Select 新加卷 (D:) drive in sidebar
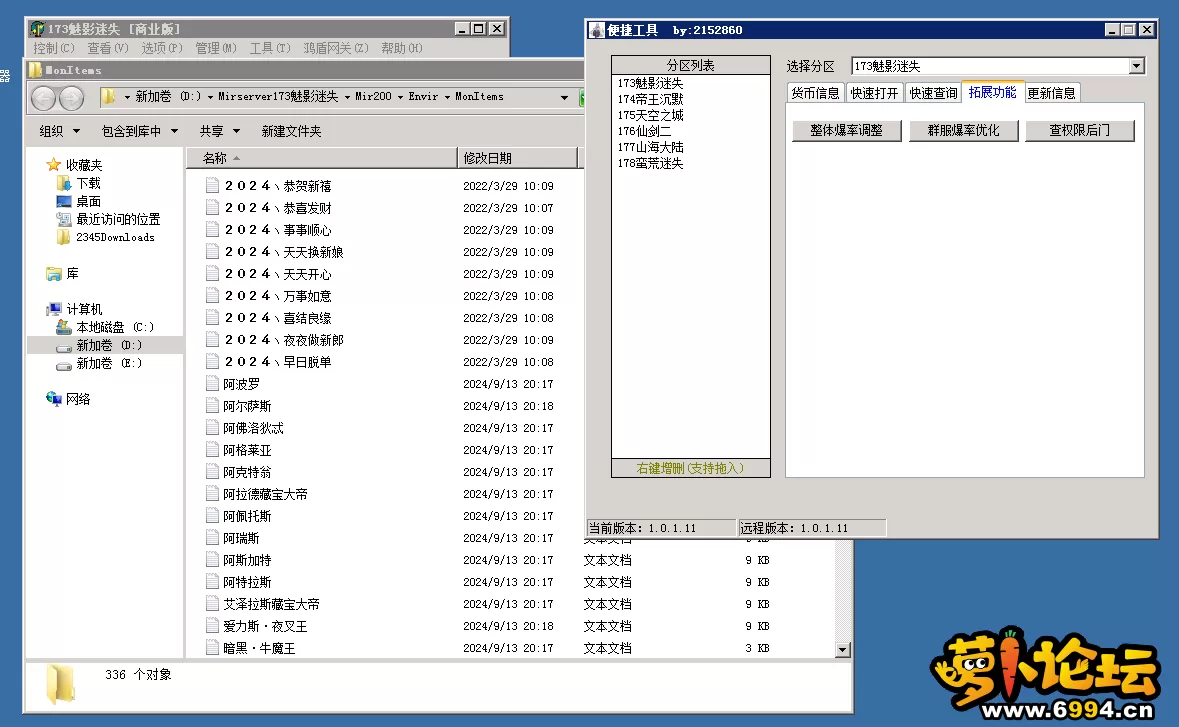Screen dimensions: 1179x727 [x=109, y=345]
